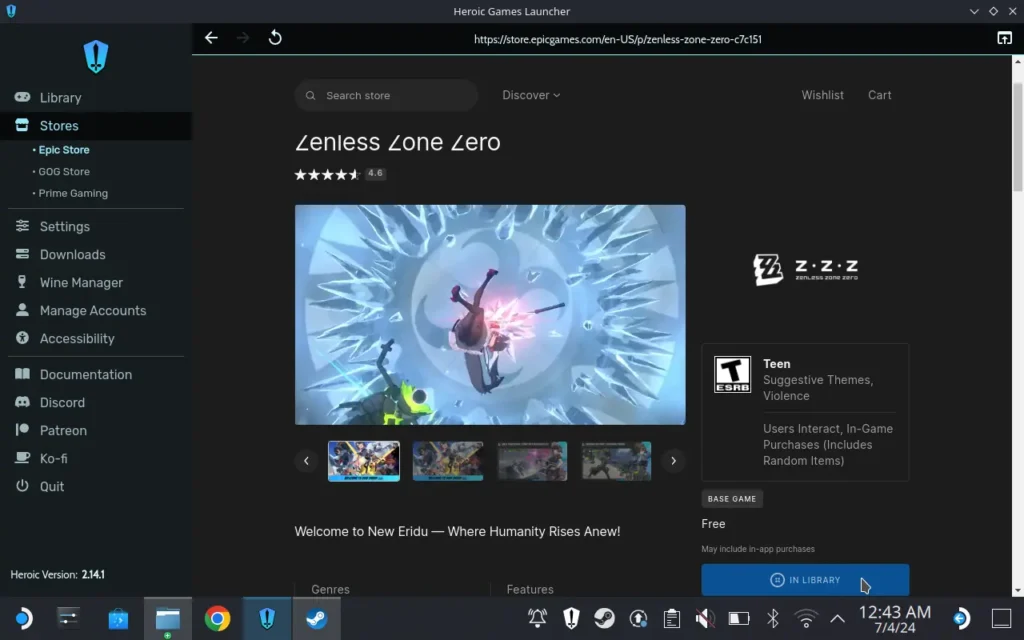Viewport: 1024px width, 640px height.
Task: Go back to the previous store page
Action: coord(211,38)
